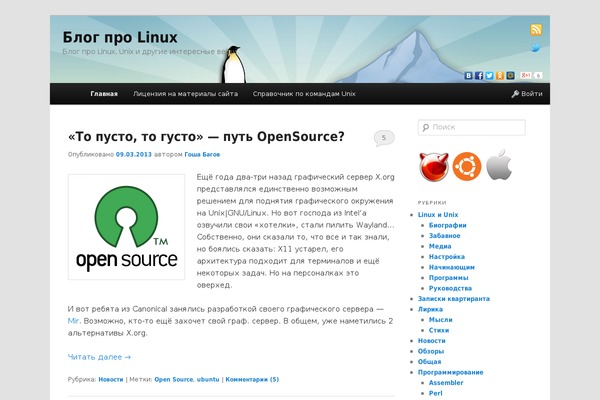Open the Начинающим subcategory
600x400 pixels.
(x=452, y=267)
